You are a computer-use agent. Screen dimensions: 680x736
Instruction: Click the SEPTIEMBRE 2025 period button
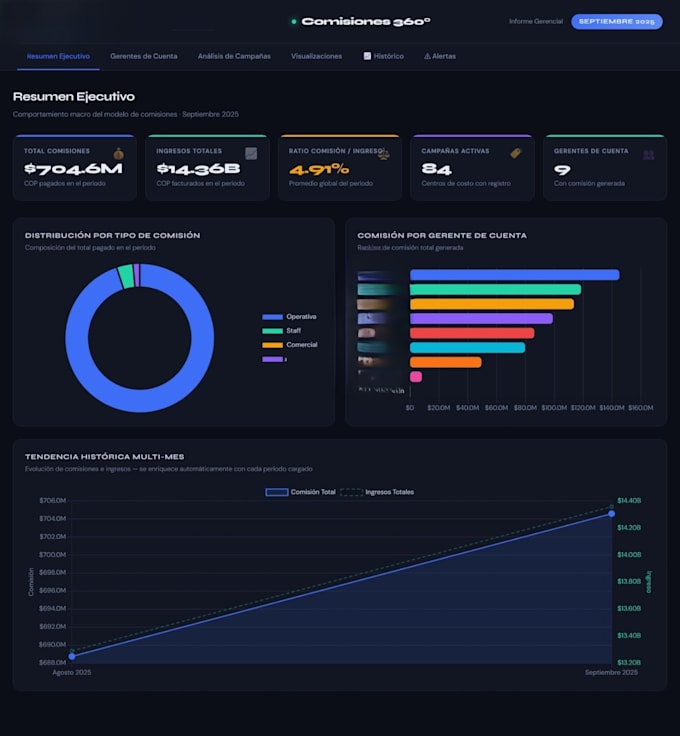tap(617, 22)
